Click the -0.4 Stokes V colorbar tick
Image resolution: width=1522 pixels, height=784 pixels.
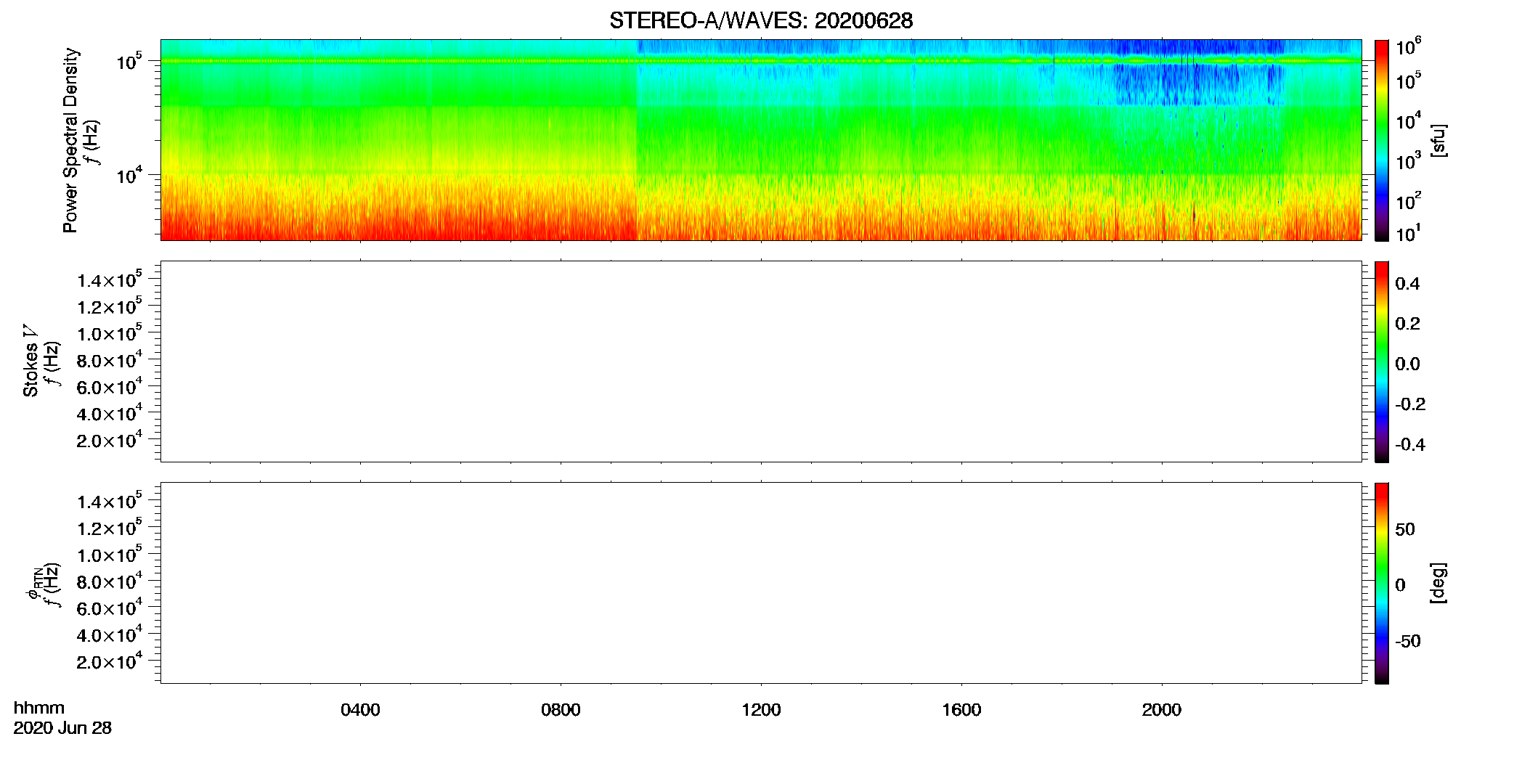click(1410, 444)
